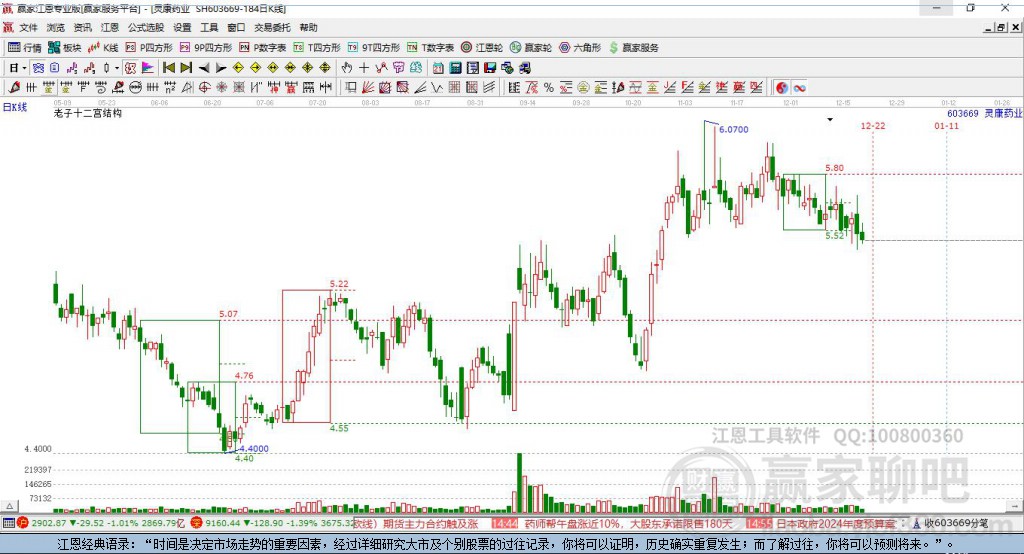The width and height of the screenshot is (1024, 554).
Task: Open the 江恩轮 Gann wheel
Action: pos(482,48)
